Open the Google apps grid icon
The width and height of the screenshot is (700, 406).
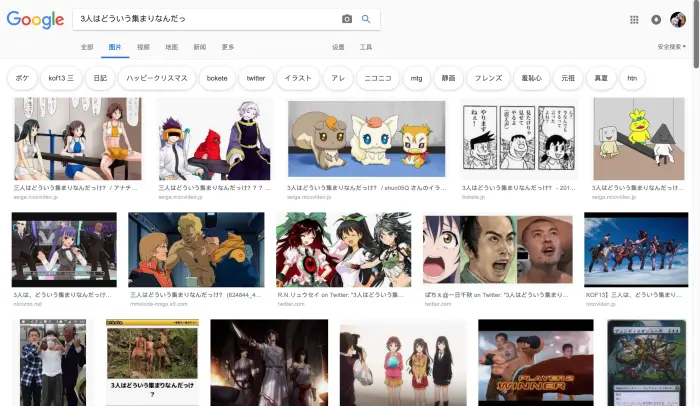(x=634, y=20)
